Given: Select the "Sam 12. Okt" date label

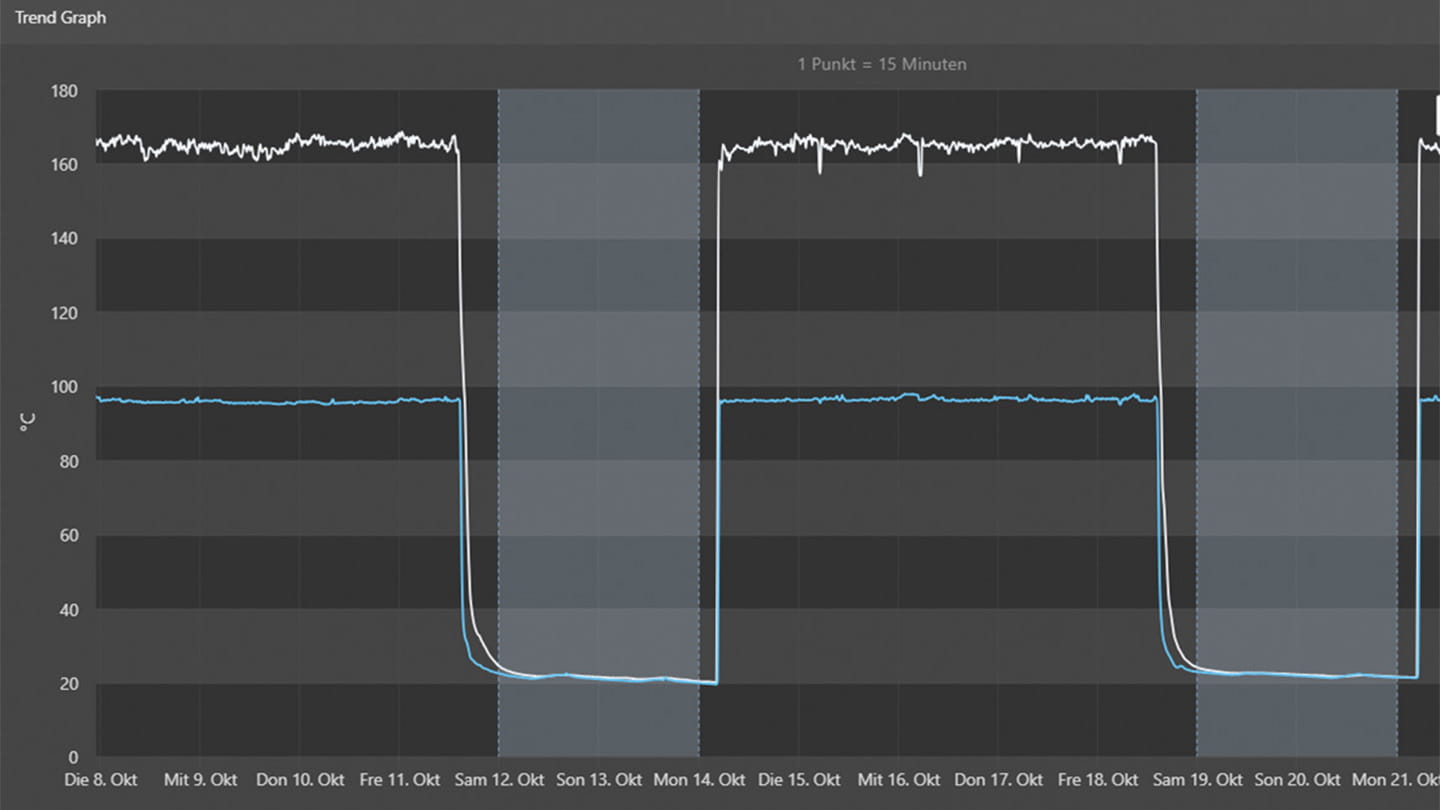Looking at the screenshot, I should pyautogui.click(x=498, y=780).
